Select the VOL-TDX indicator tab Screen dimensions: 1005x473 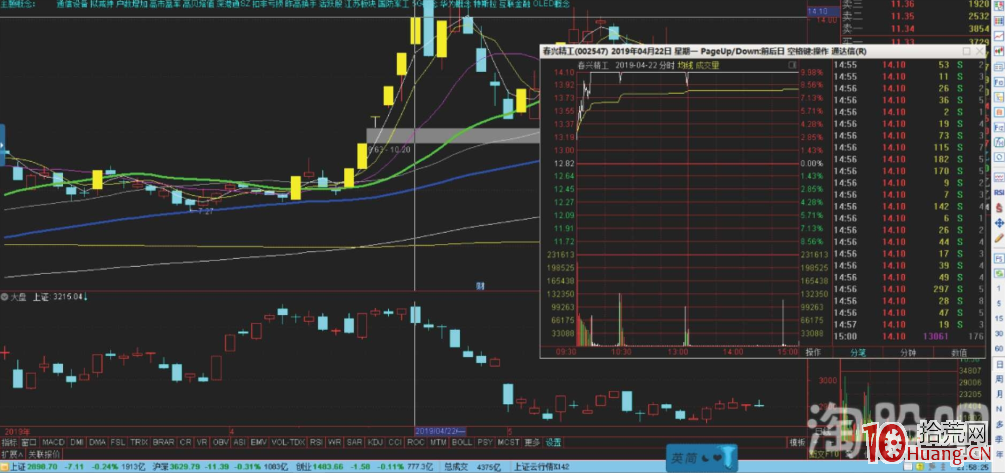coord(288,442)
